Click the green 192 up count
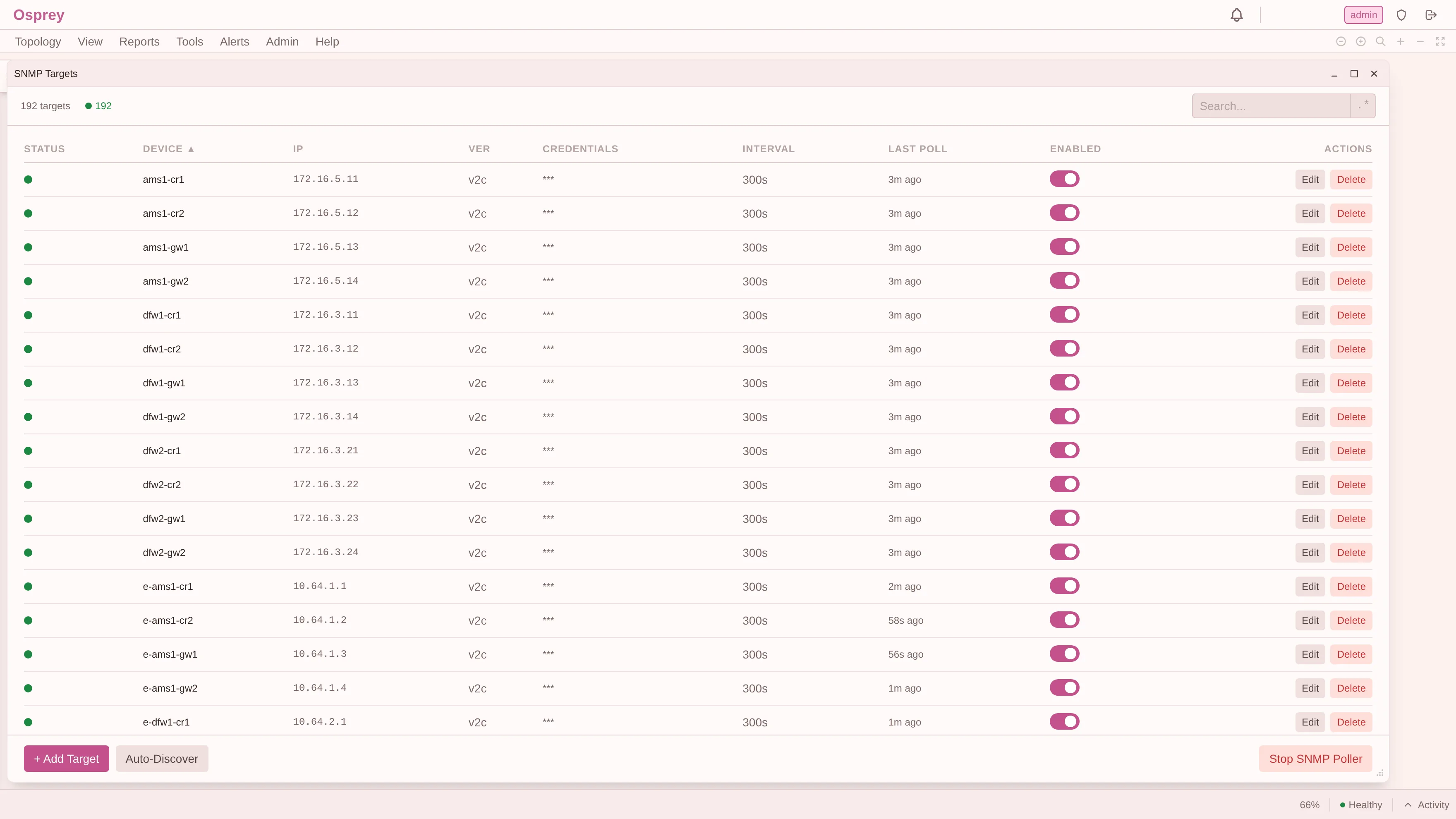The width and height of the screenshot is (1456, 819). point(98,106)
